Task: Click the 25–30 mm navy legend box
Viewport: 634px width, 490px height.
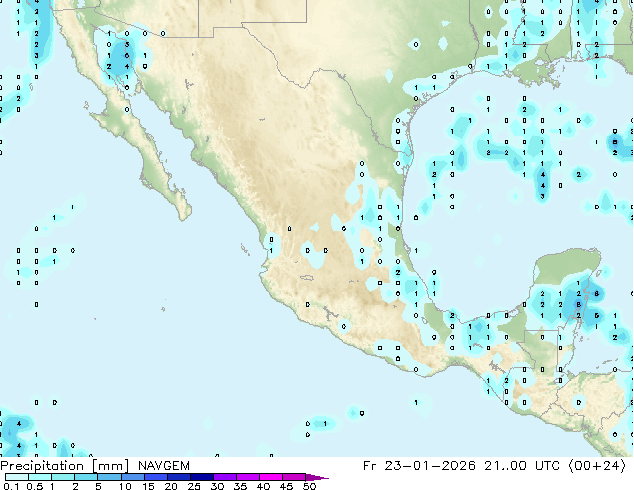Action: [x=201, y=477]
